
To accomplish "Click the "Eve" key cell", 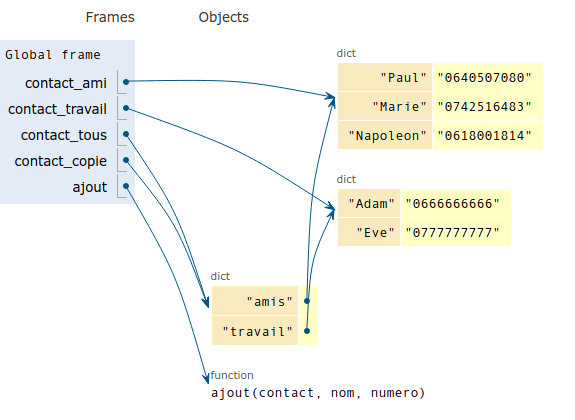I will click(x=369, y=232).
